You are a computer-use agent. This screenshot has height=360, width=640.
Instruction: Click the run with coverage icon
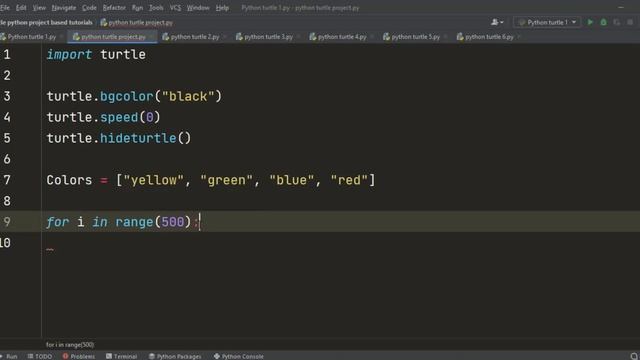[617, 22]
